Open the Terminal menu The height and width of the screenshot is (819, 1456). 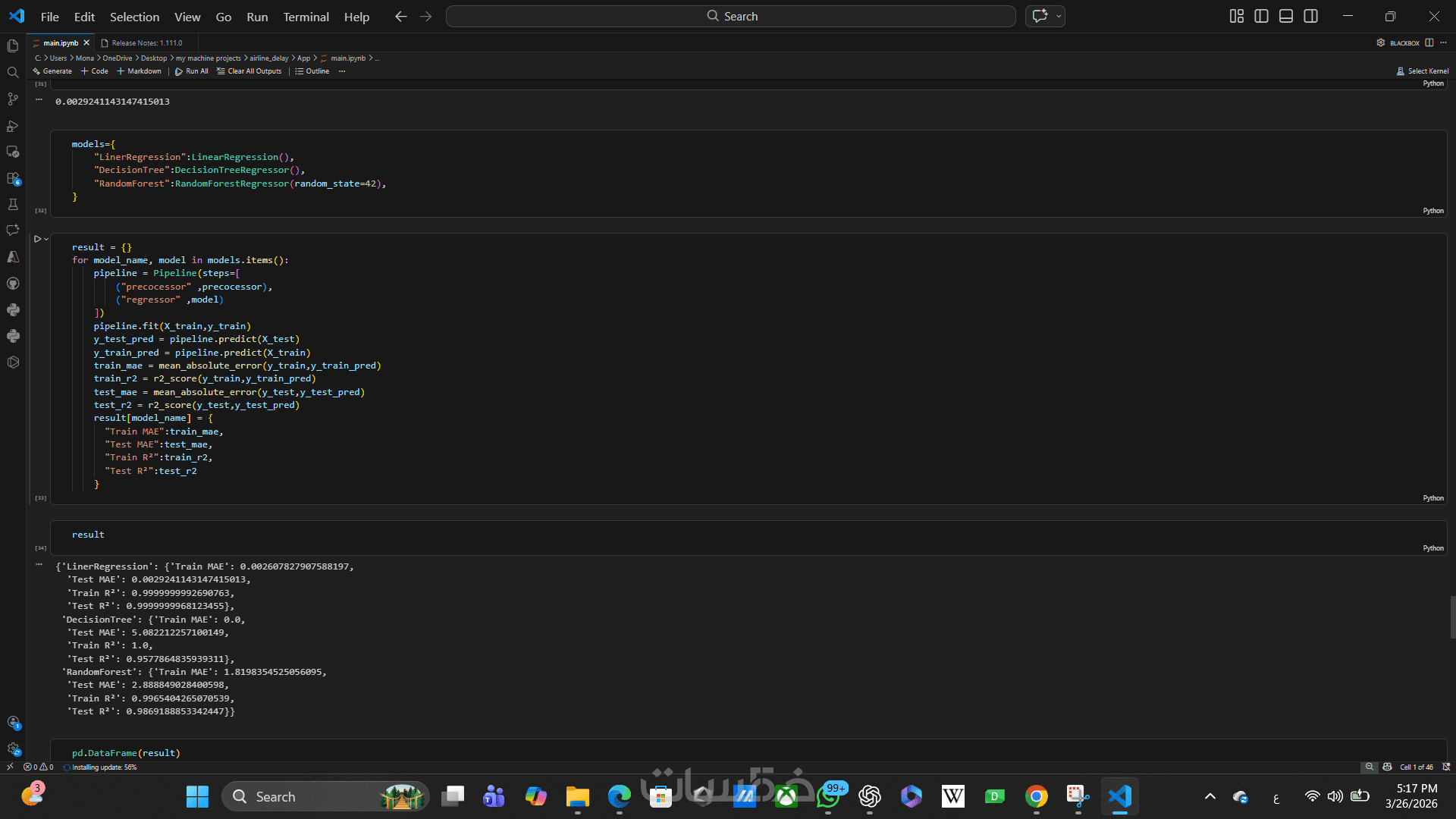[x=306, y=17]
